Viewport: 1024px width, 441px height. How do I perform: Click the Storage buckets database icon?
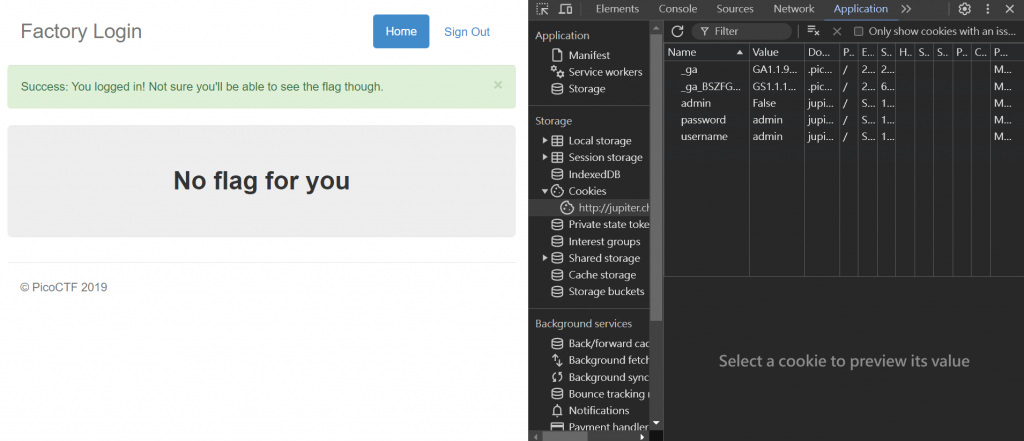(557, 291)
